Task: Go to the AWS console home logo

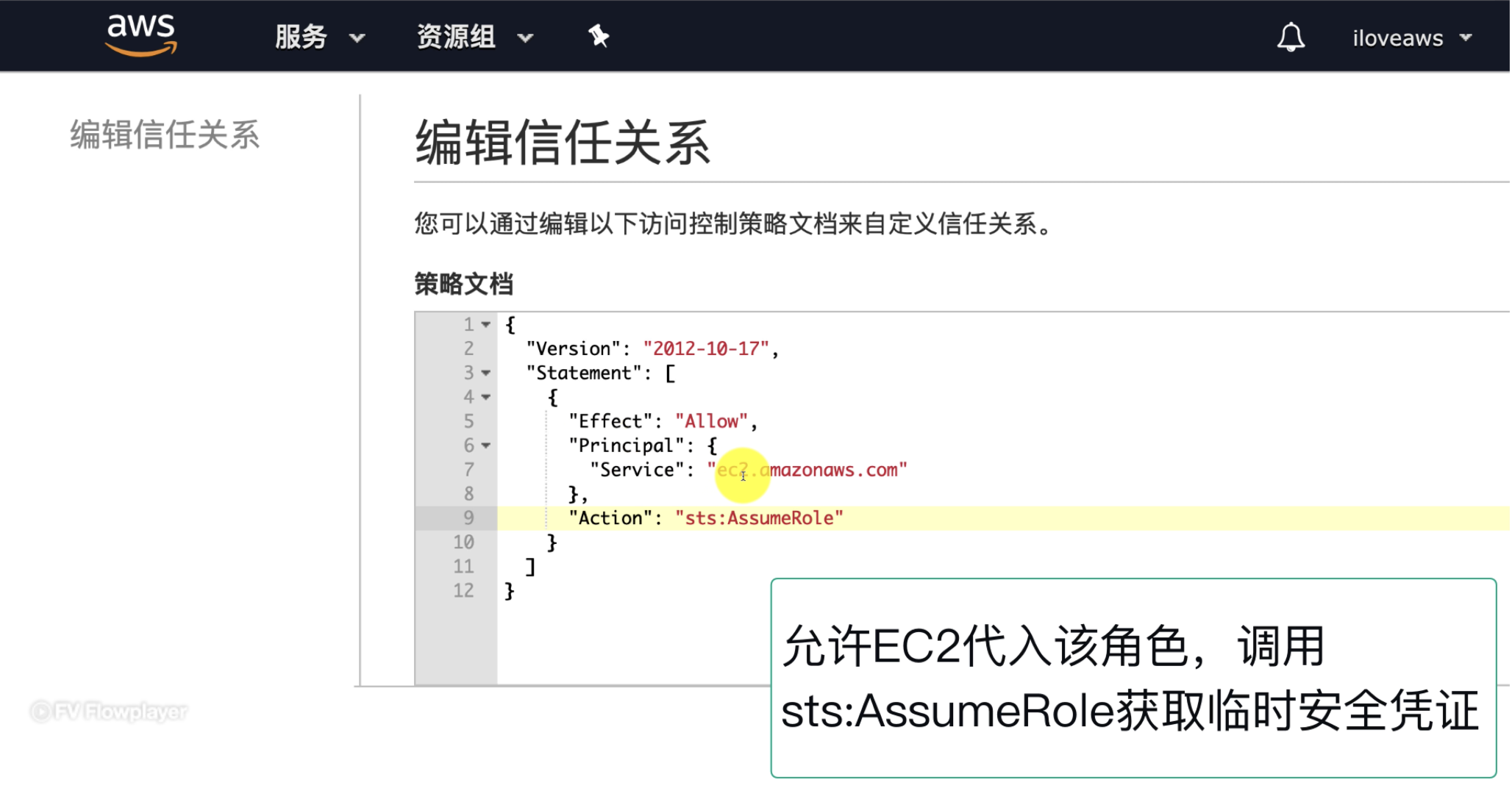Action: pyautogui.click(x=141, y=35)
